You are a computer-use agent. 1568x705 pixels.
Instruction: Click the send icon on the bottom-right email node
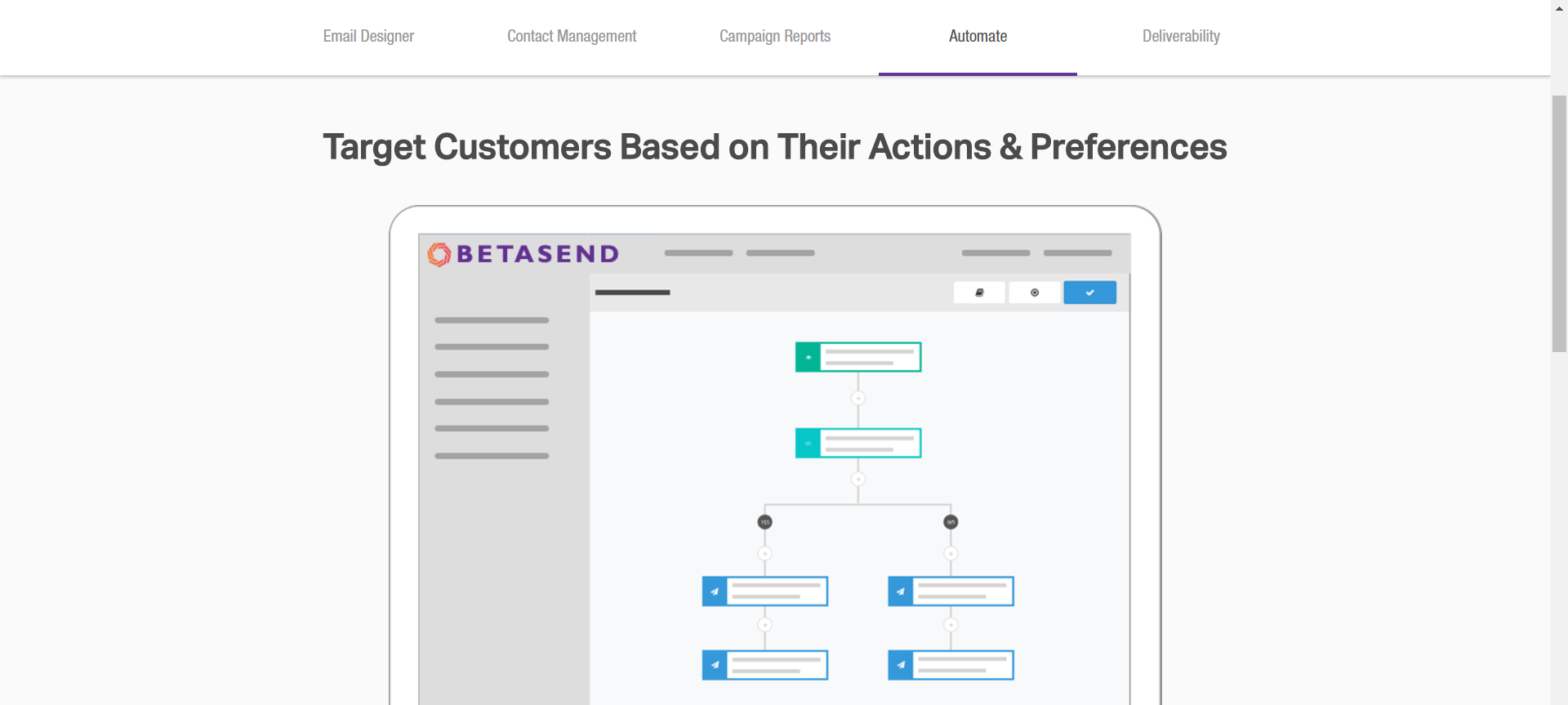pos(899,665)
